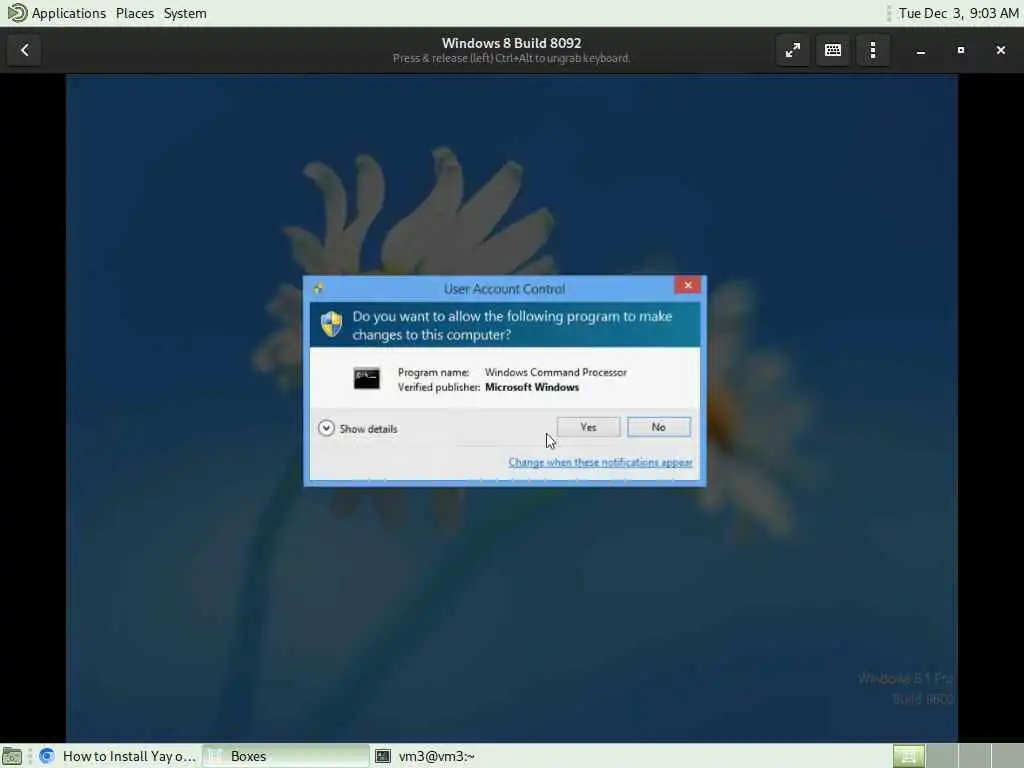Open the System menu
Viewport: 1024px width, 768px height.
pyautogui.click(x=185, y=13)
